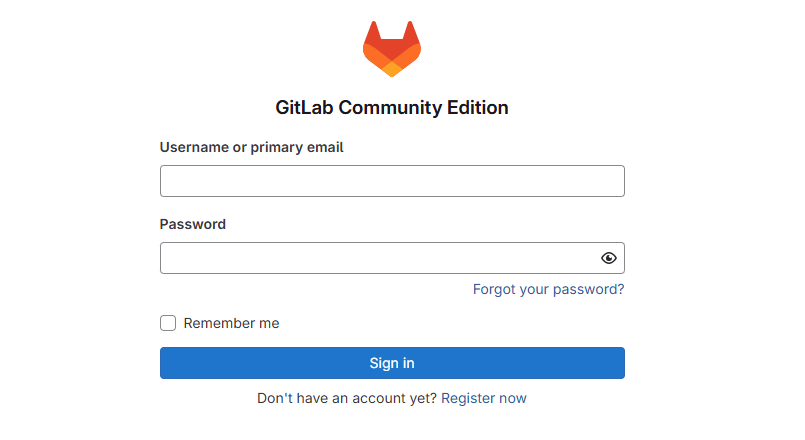
Task: Click the word Forgot in the password link
Action: tap(494, 289)
